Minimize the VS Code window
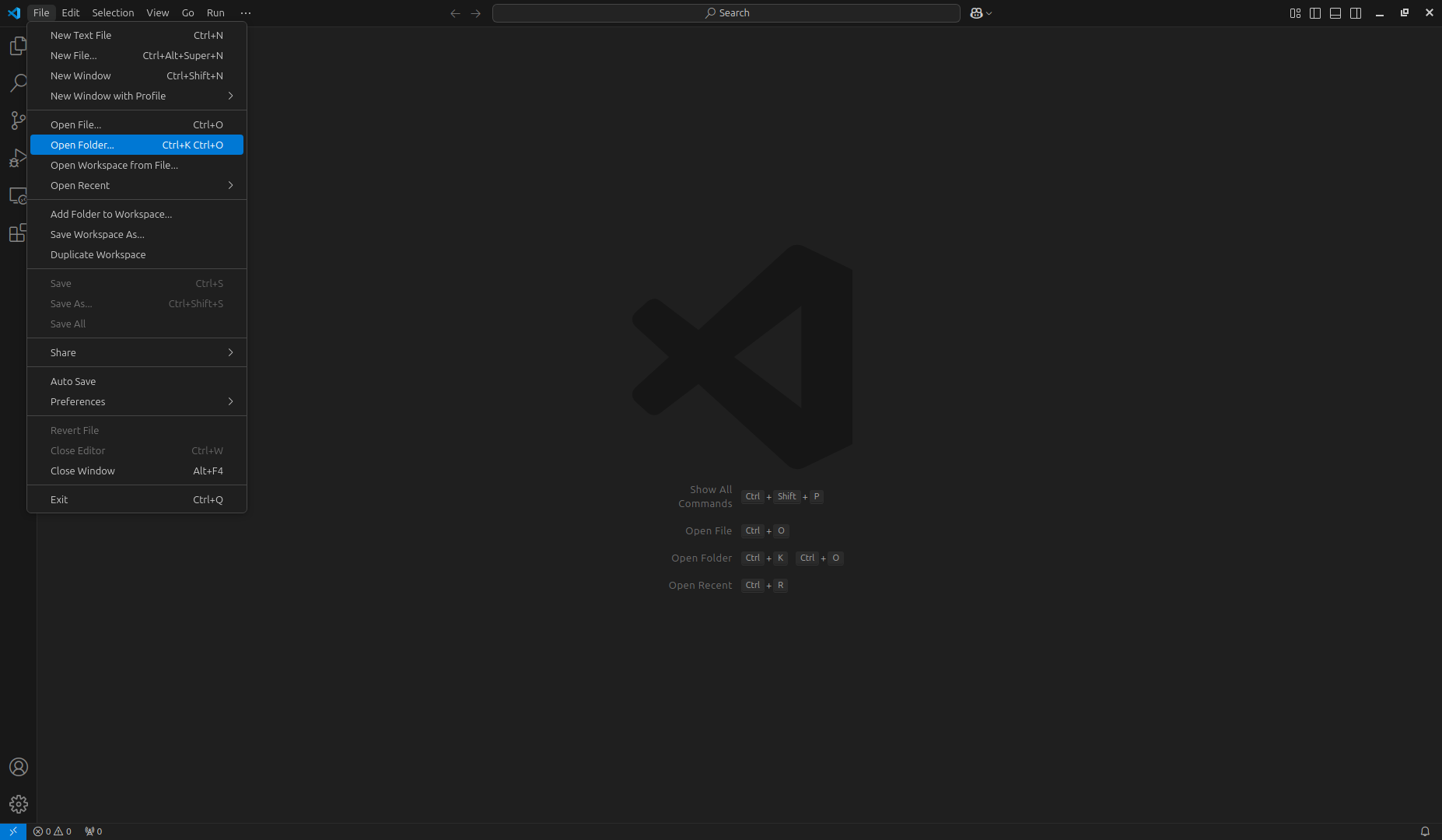Screen dimensions: 1442x840 click(1380, 13)
